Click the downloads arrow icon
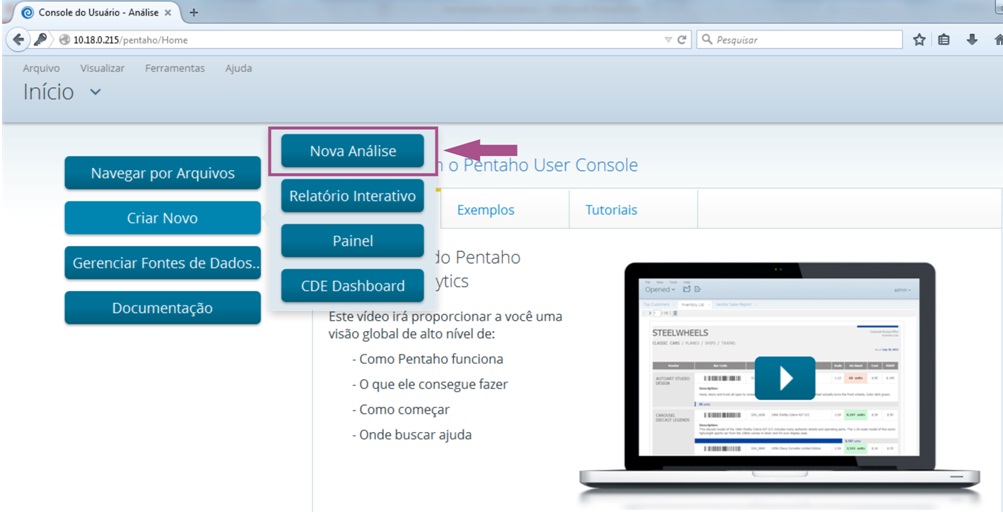1003x512 pixels. [x=972, y=40]
